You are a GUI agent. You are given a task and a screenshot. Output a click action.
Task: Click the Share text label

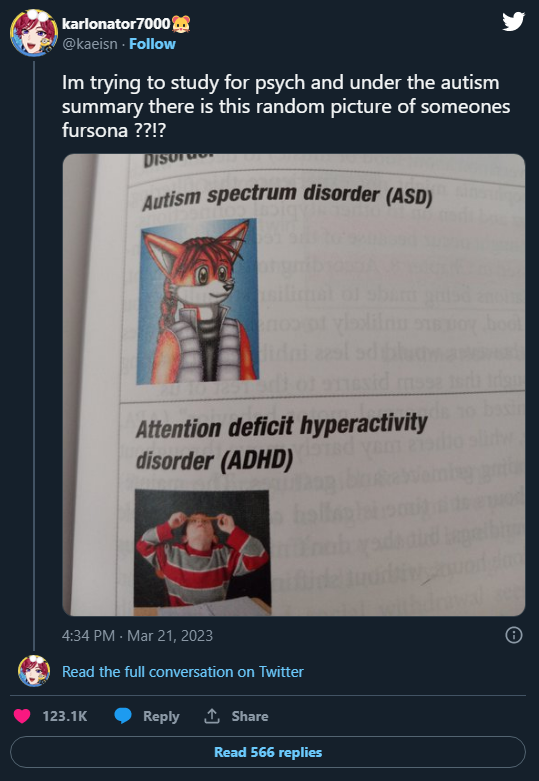(250, 716)
